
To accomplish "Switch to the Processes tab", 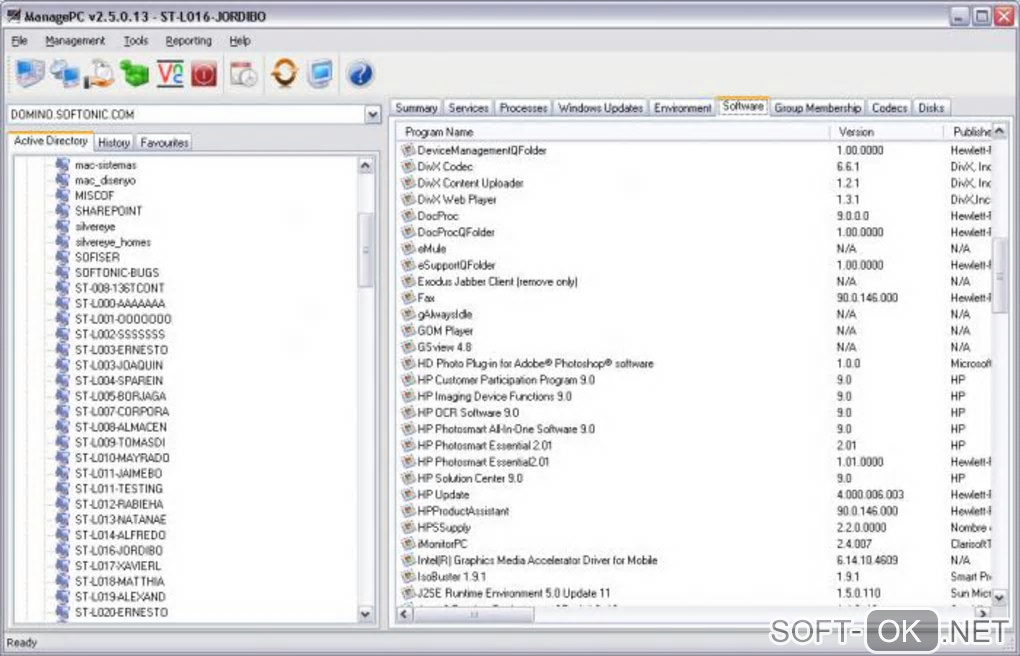I will pos(523,108).
